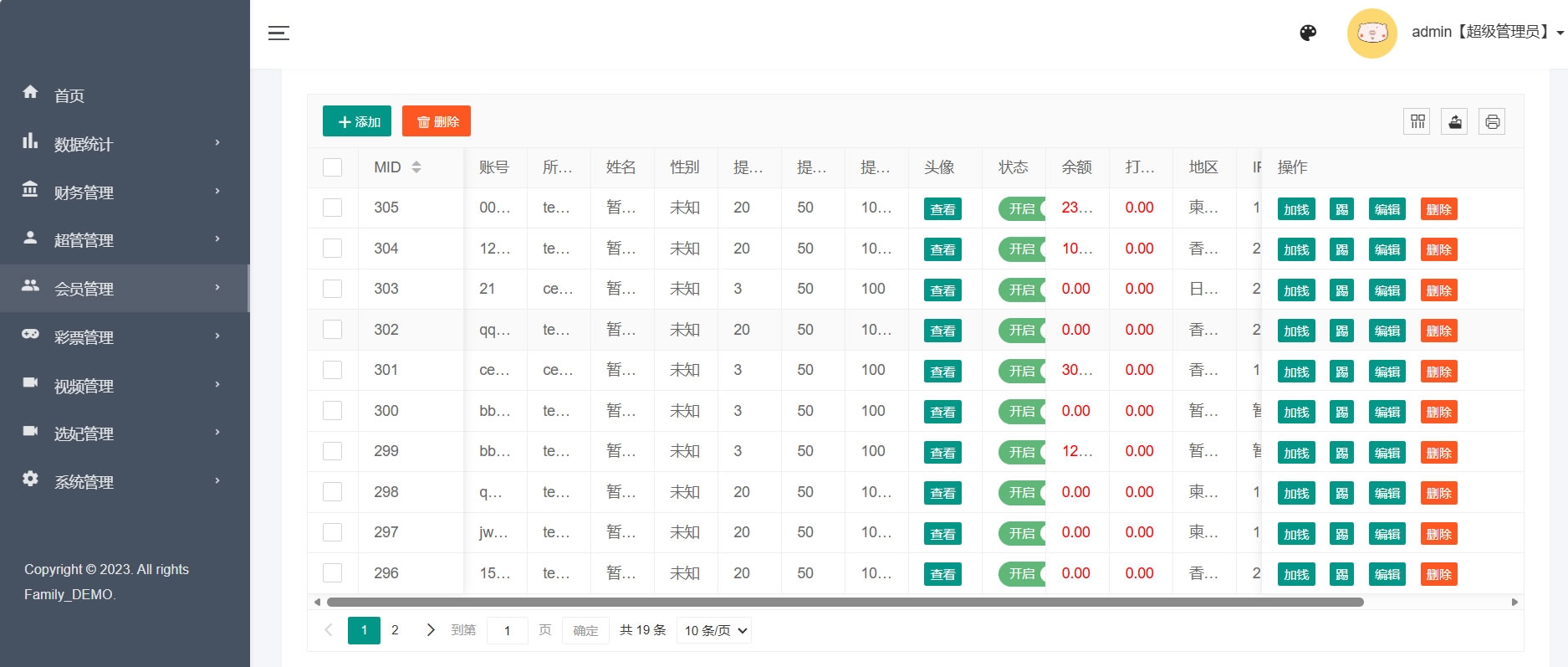Click 编辑 for member 301

tap(1387, 372)
